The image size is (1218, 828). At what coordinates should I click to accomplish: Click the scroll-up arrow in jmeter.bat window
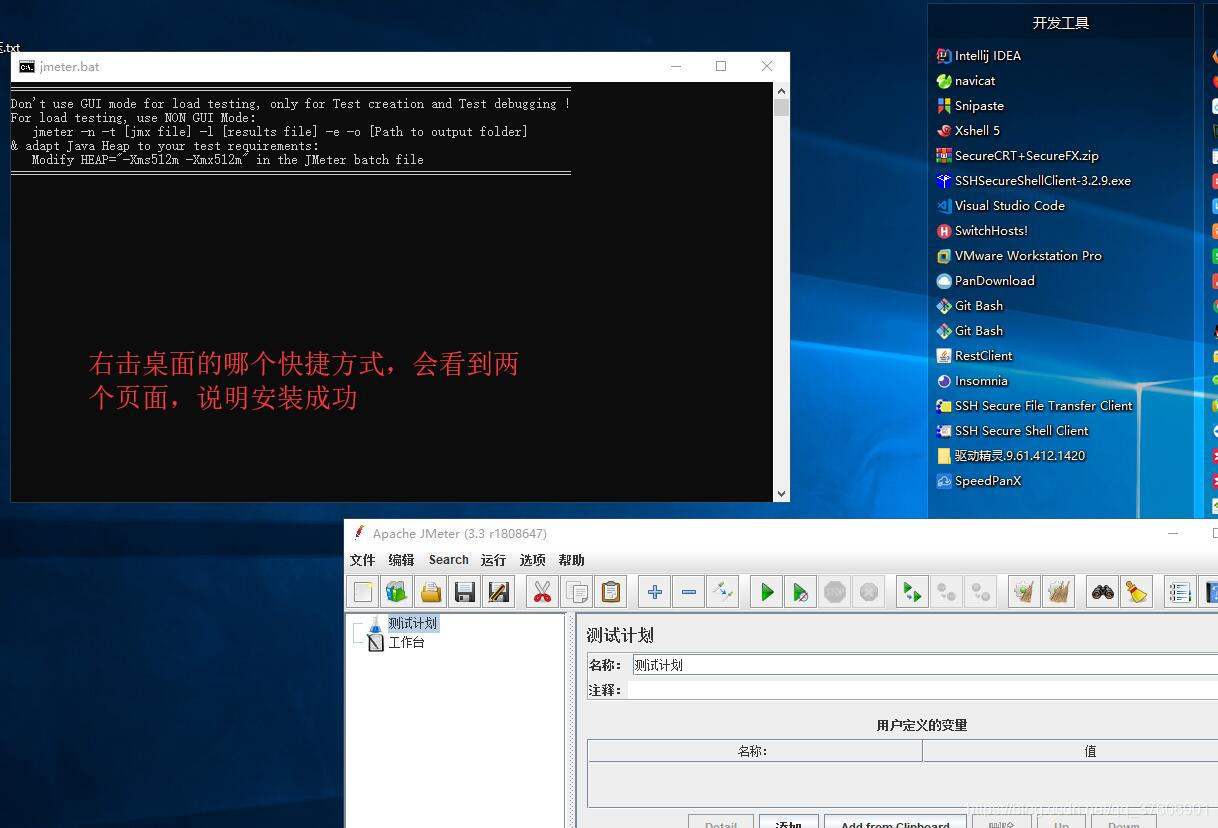pyautogui.click(x=781, y=91)
